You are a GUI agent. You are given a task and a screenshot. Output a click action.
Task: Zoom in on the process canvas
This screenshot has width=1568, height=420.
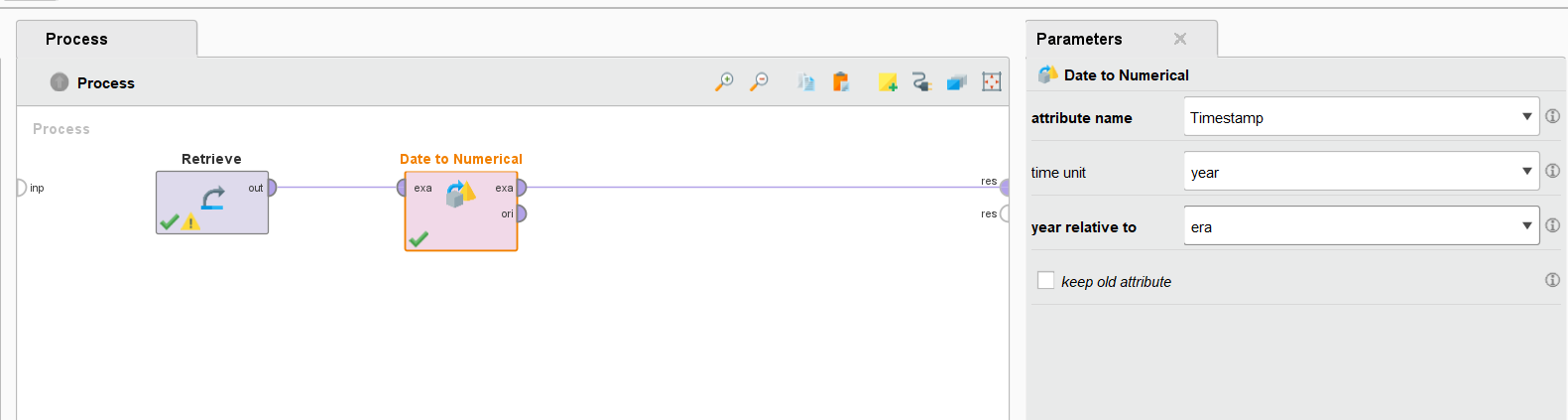[725, 81]
